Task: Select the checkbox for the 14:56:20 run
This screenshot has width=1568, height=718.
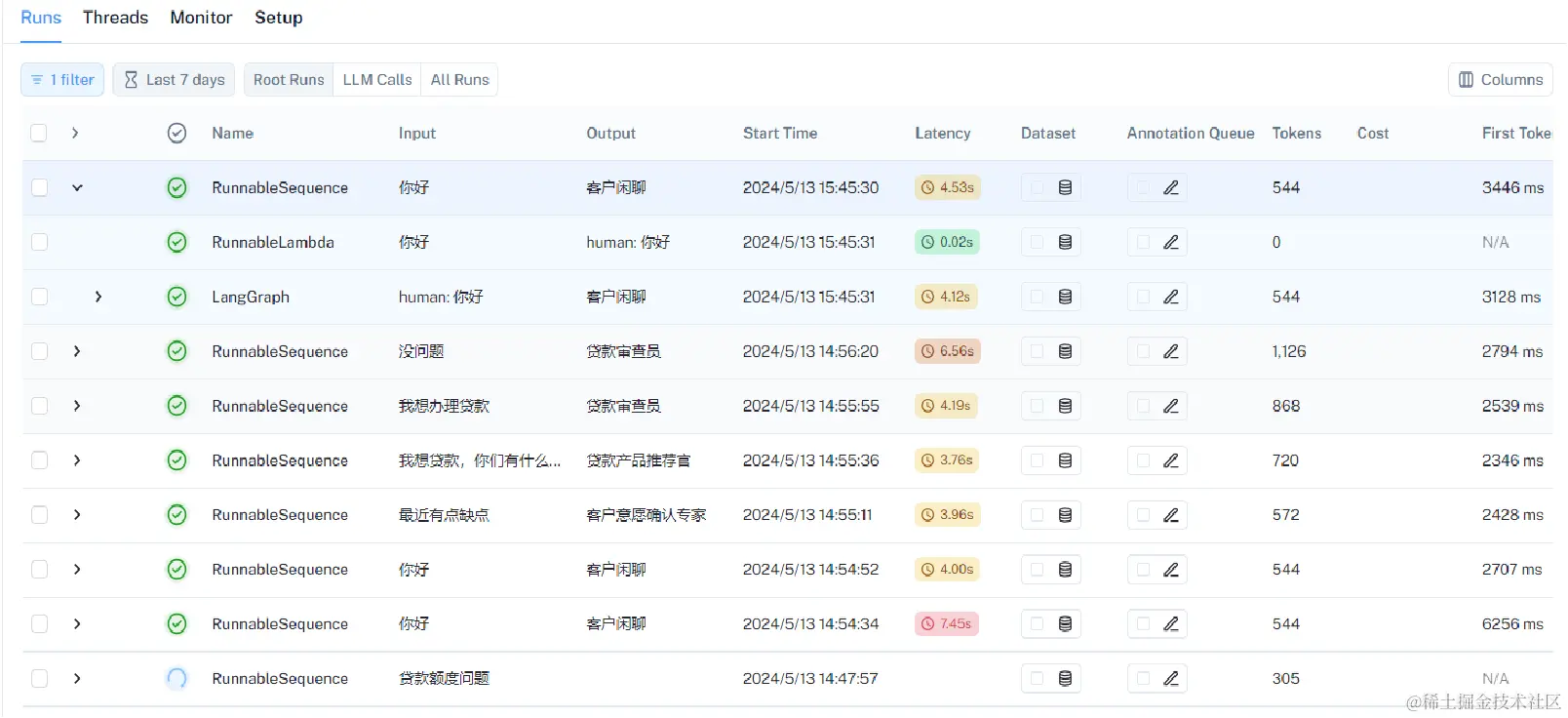Action: click(39, 351)
